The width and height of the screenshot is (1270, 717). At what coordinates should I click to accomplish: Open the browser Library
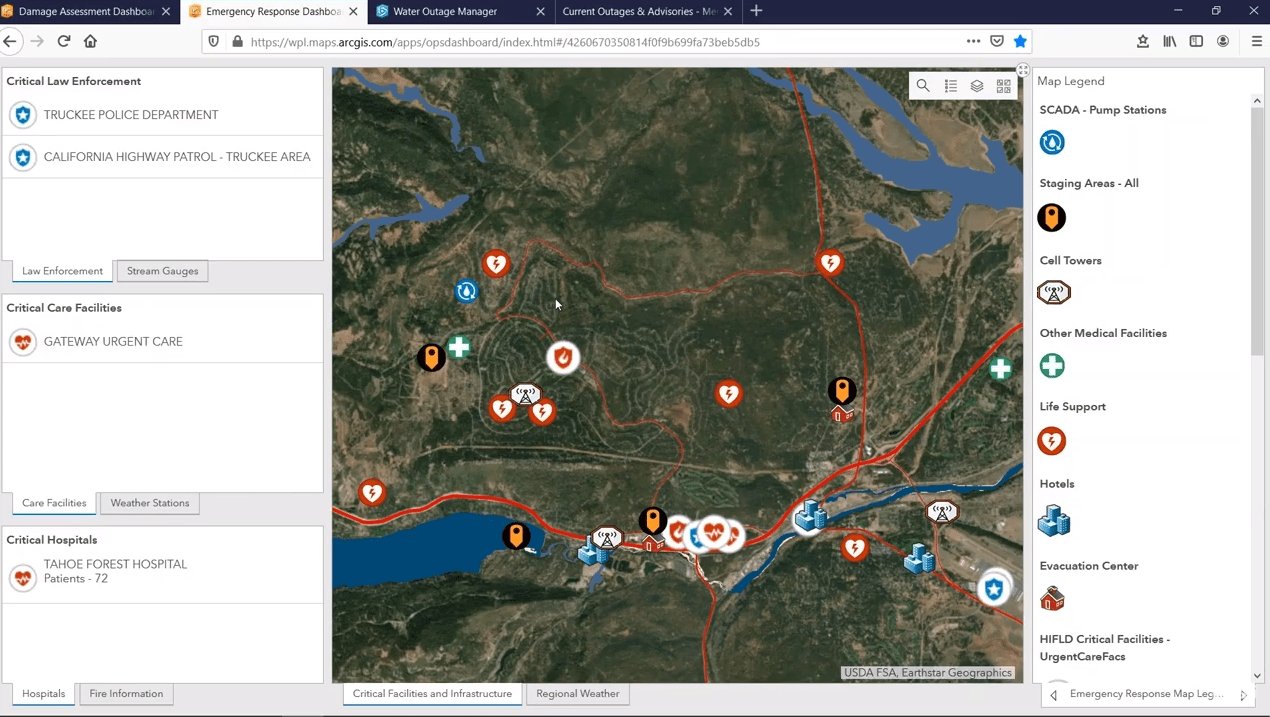coord(1170,42)
